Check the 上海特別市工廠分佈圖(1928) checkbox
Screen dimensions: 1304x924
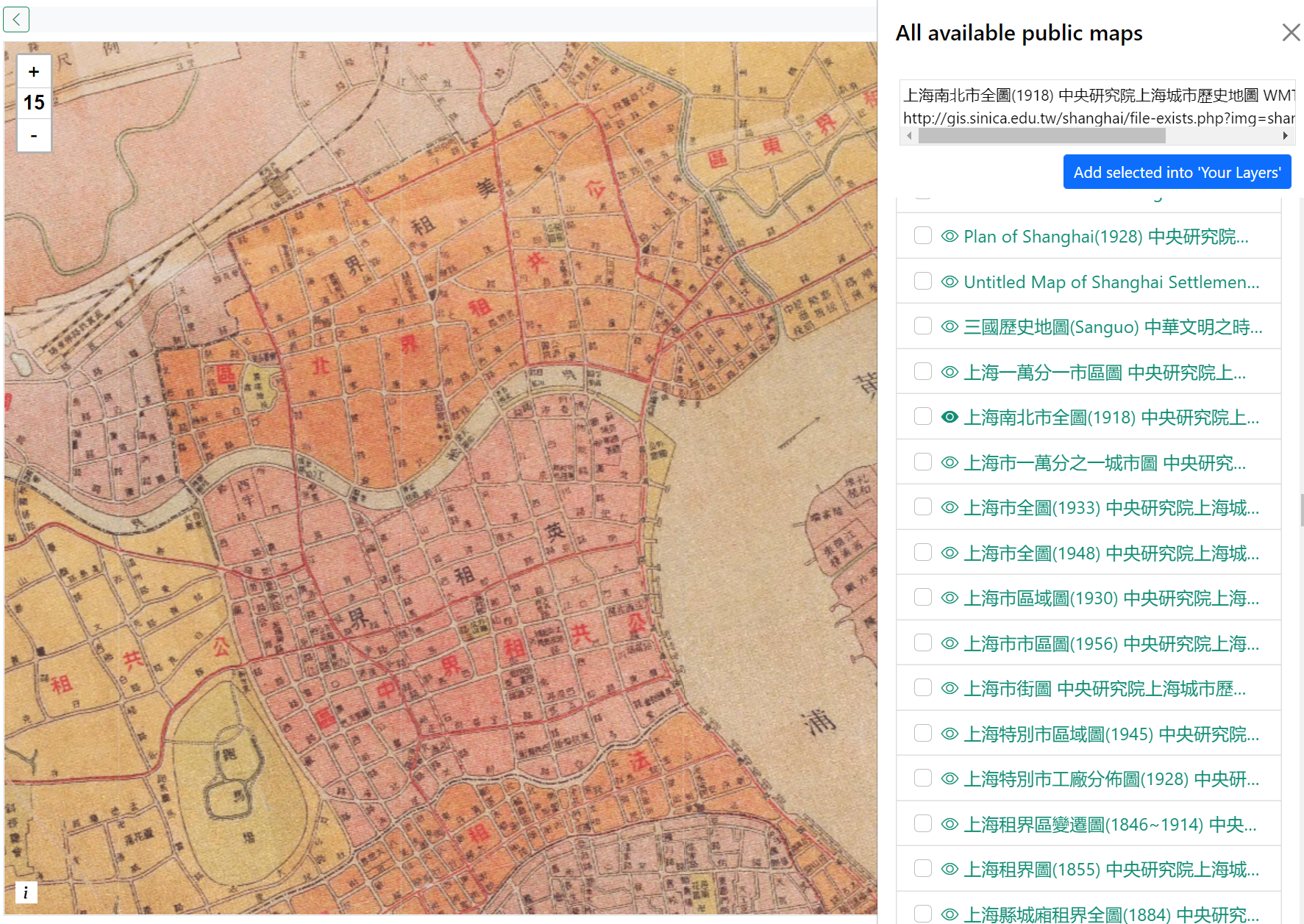click(x=923, y=778)
